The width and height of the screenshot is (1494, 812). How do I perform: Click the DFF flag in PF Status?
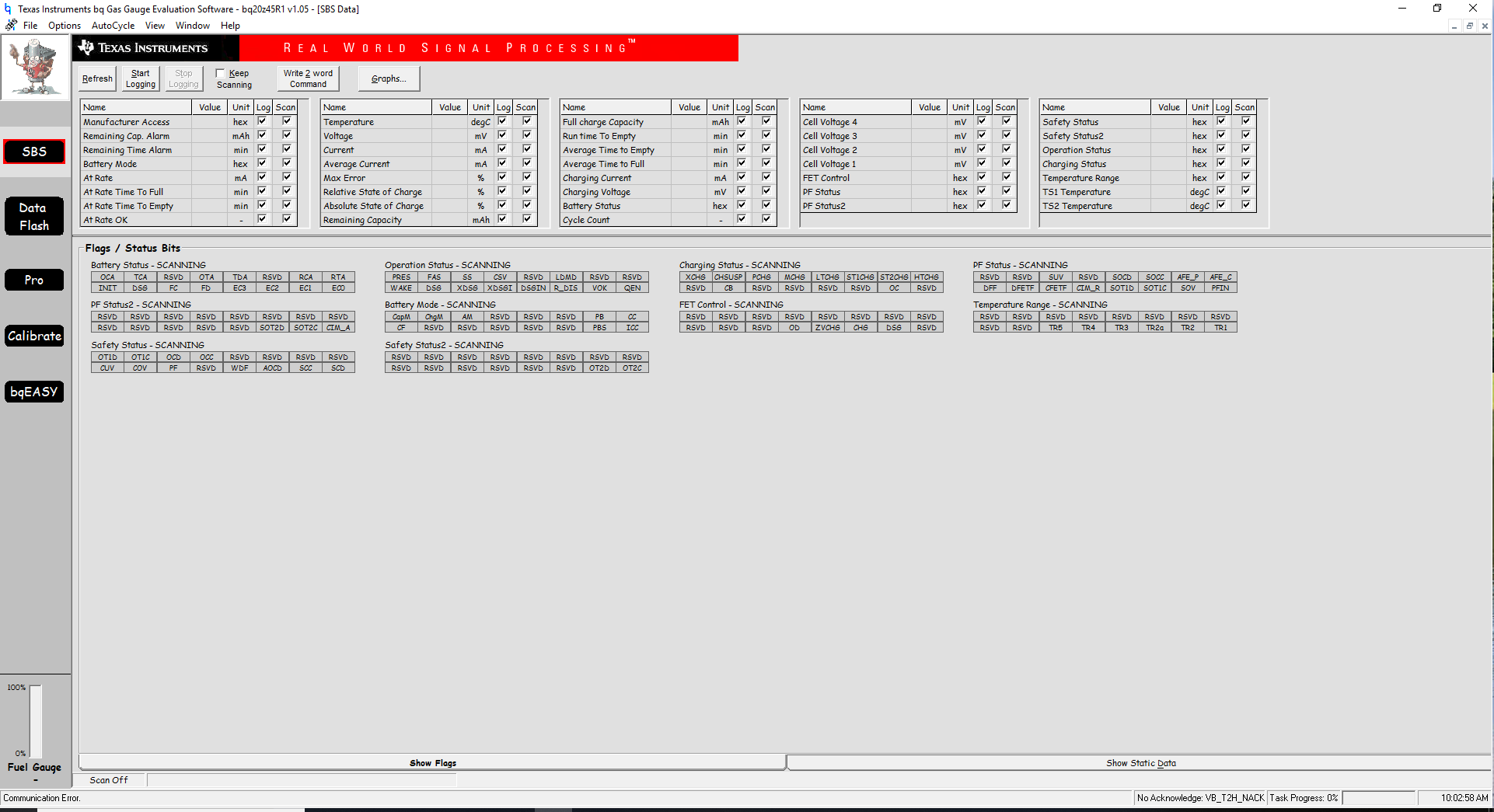coord(990,288)
